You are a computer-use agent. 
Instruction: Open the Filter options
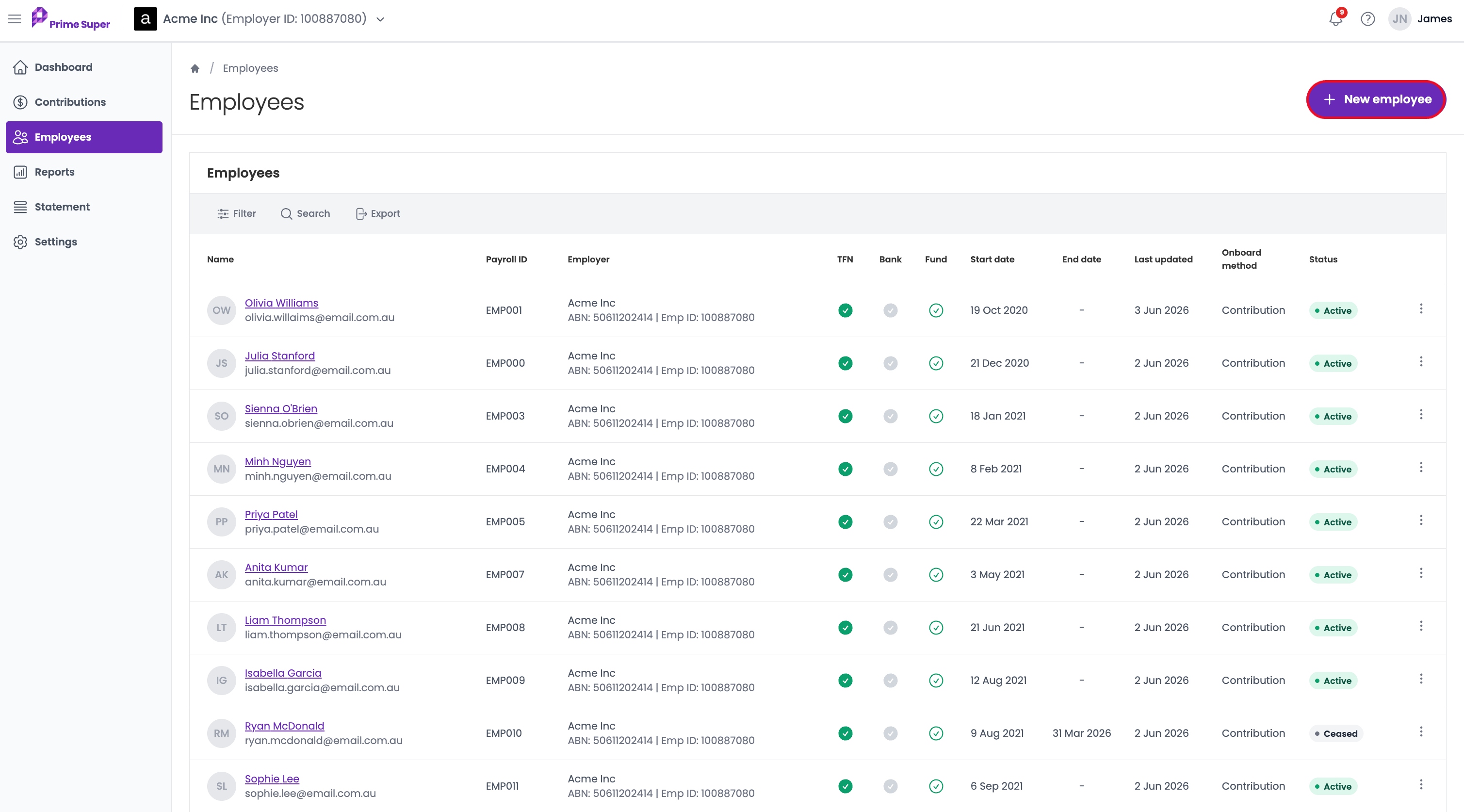click(236, 213)
